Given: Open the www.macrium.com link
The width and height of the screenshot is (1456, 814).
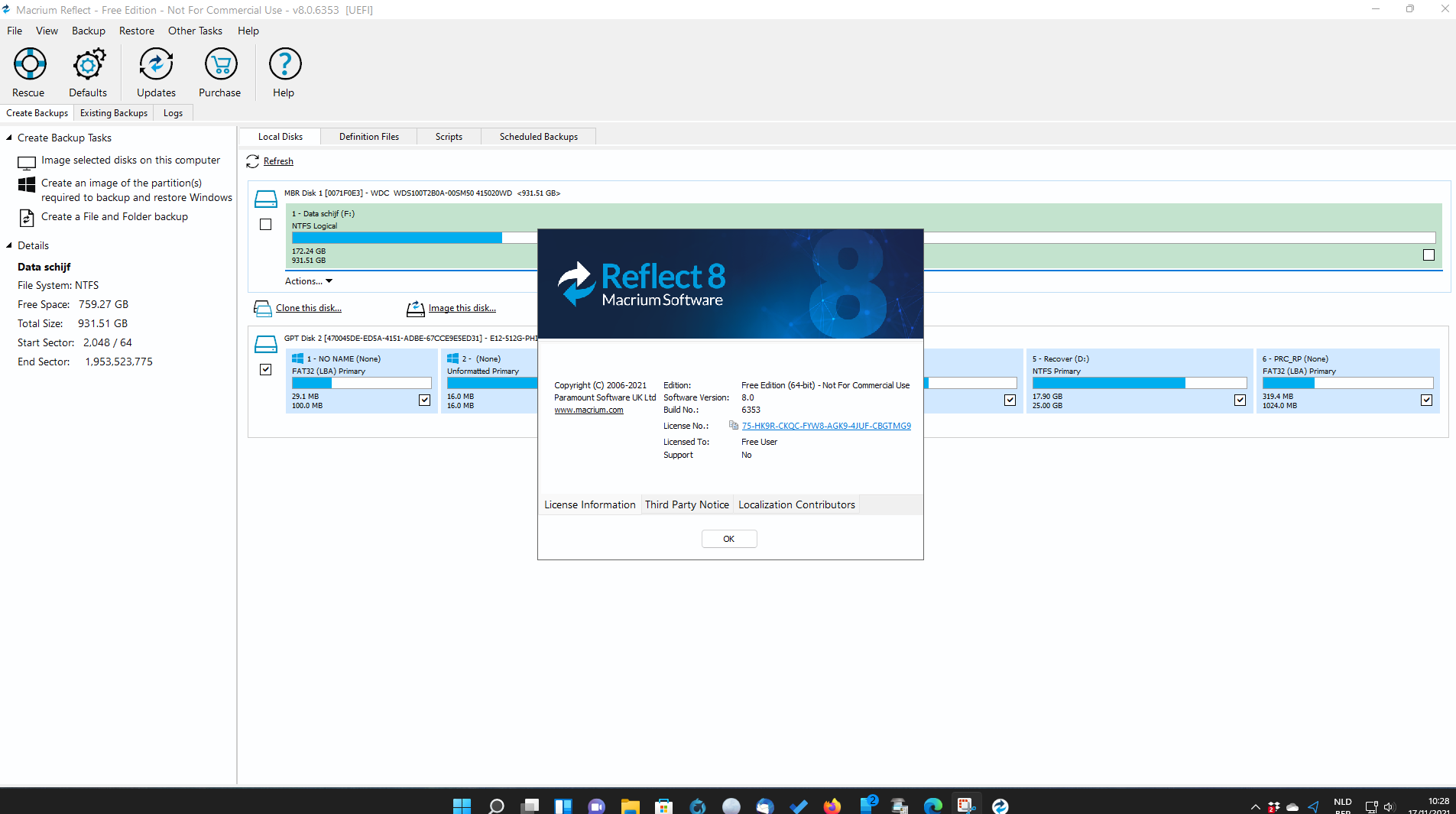Looking at the screenshot, I should 589,410.
